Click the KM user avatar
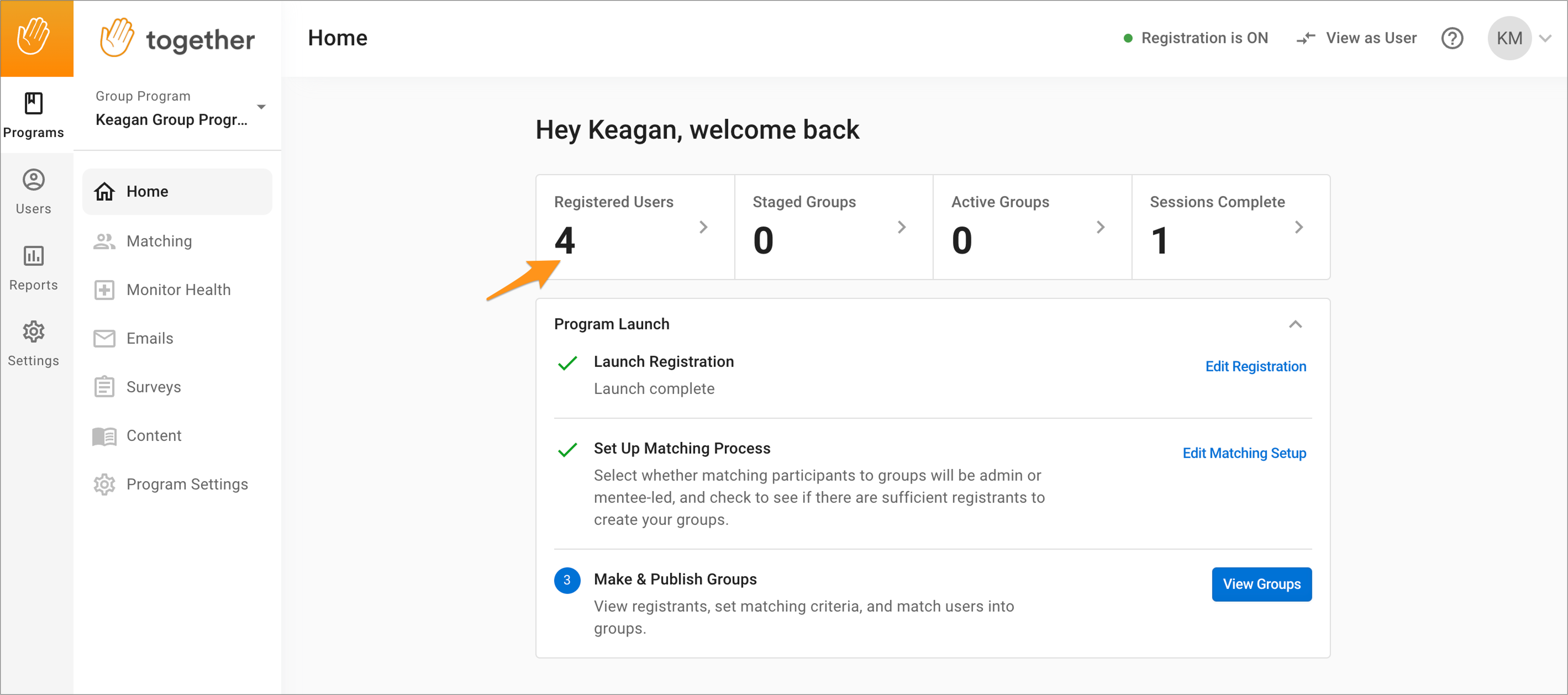This screenshot has height=695, width=1568. tap(1509, 38)
